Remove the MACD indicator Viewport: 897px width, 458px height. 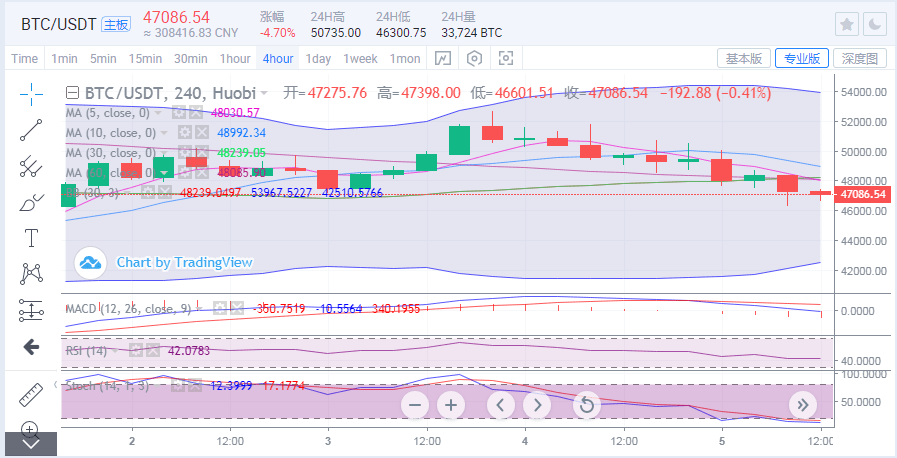click(x=236, y=309)
